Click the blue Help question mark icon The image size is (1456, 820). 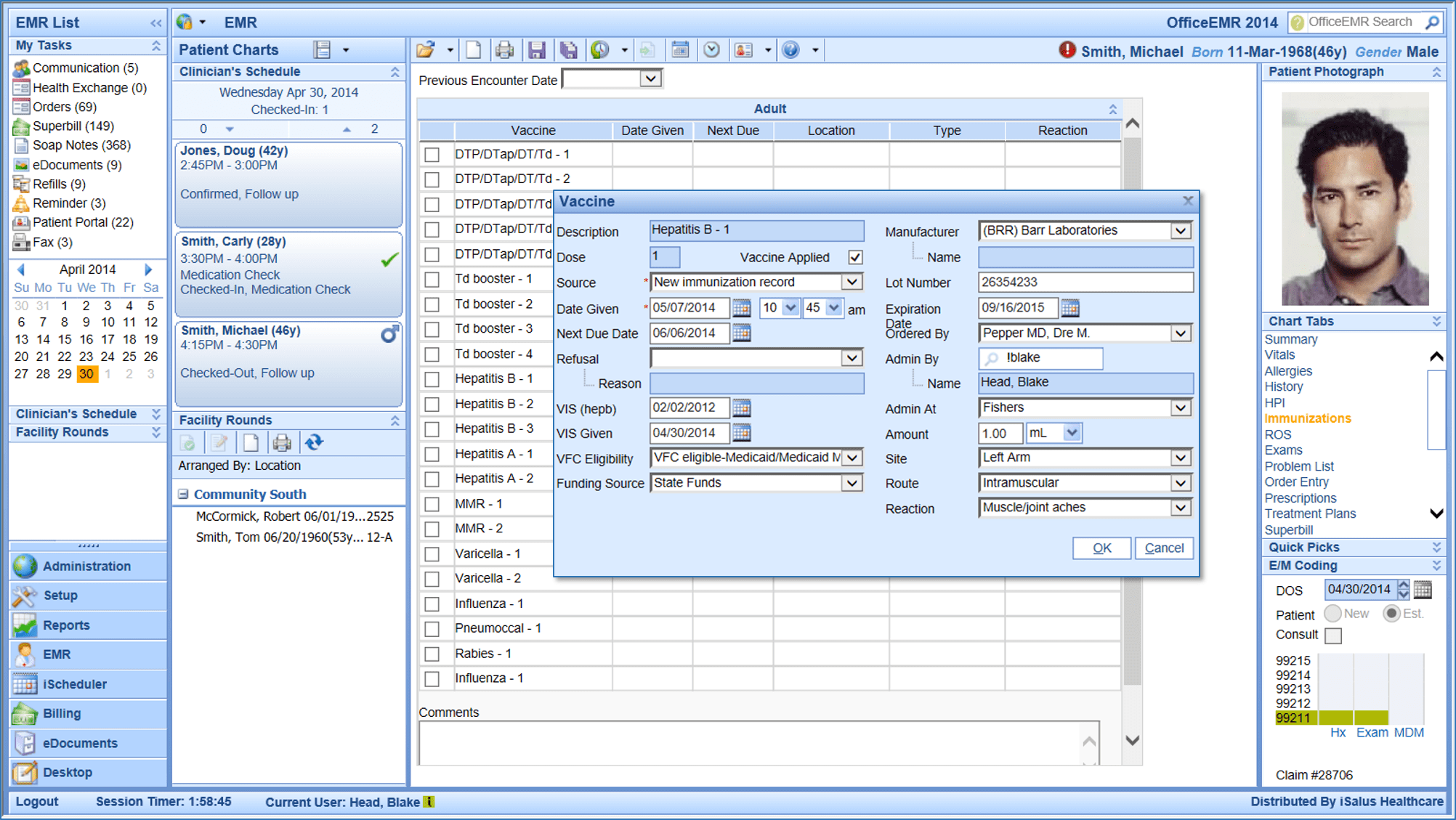pyautogui.click(x=790, y=50)
